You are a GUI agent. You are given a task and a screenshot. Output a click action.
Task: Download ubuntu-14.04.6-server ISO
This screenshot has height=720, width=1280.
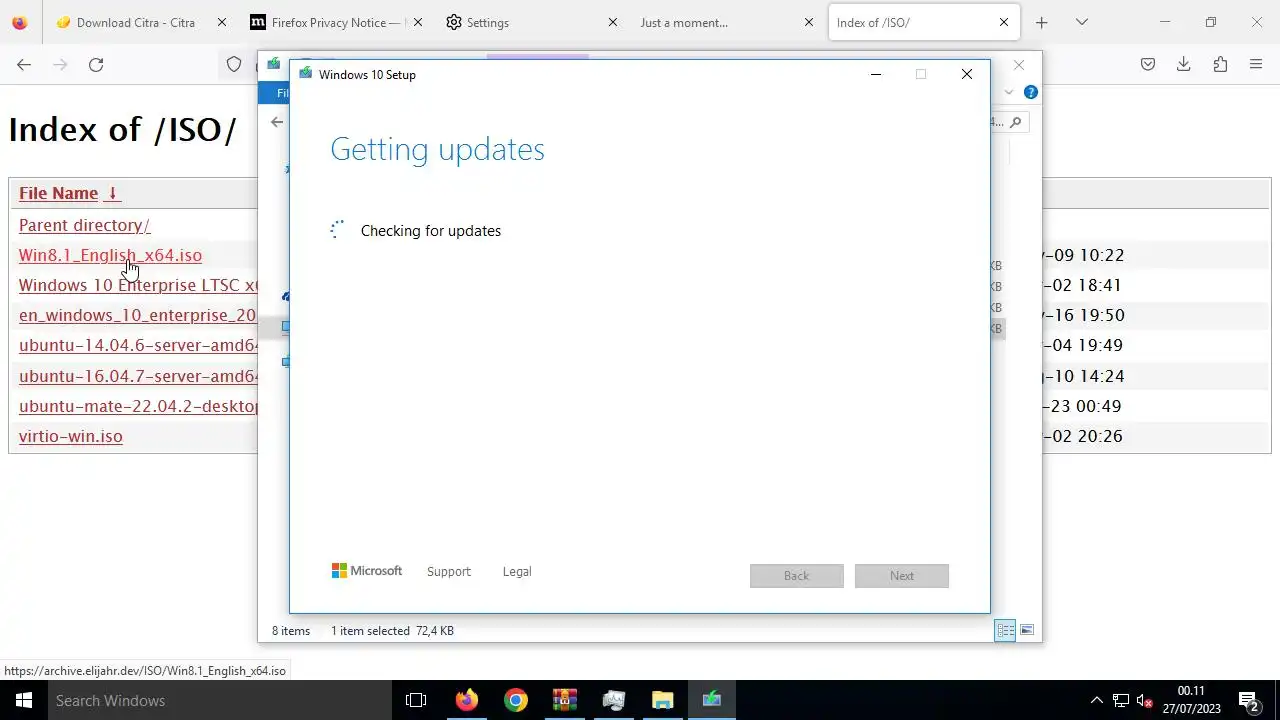(x=138, y=345)
